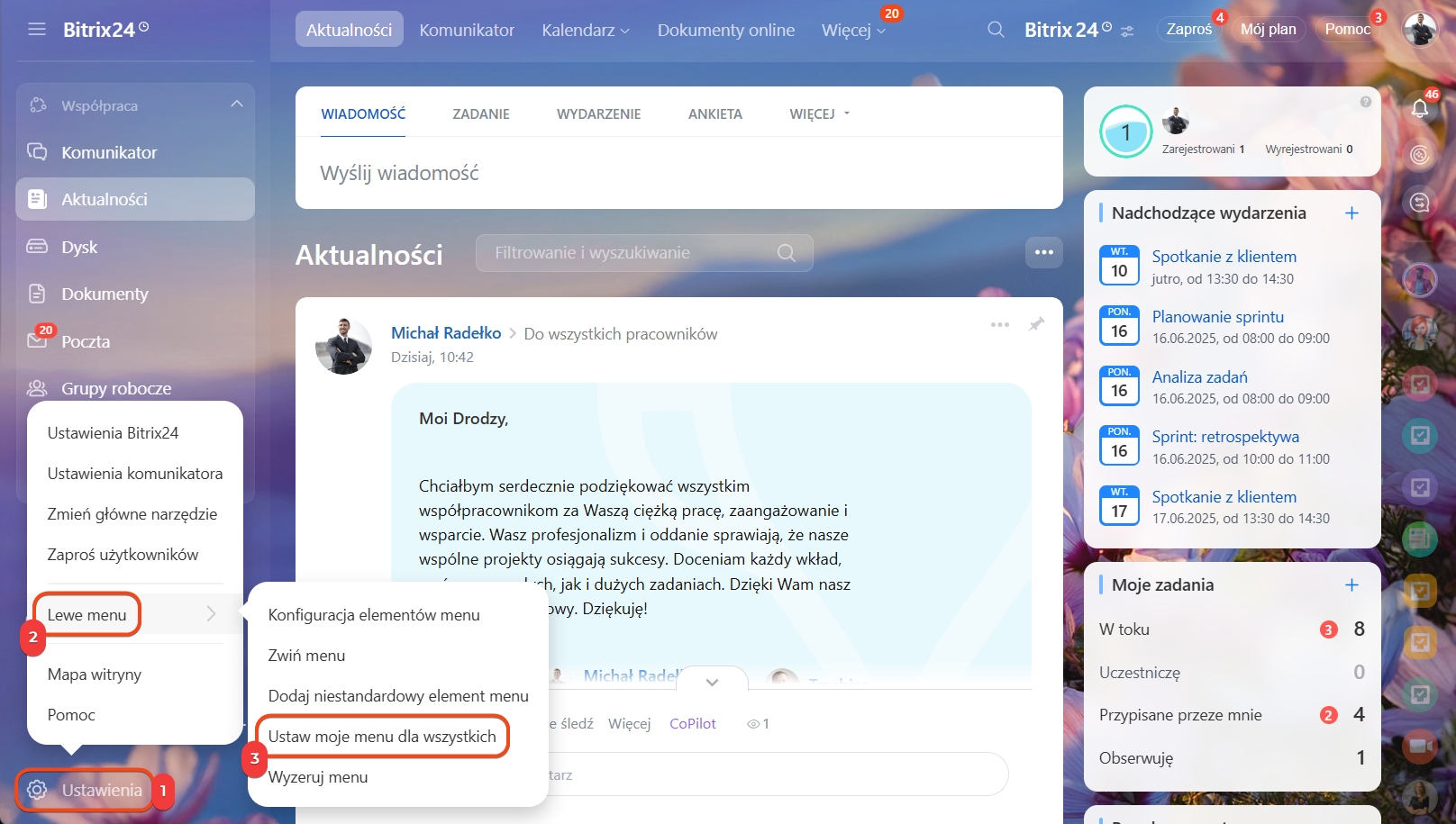Click the settings sliders icon next to Bitrix24
The height and width of the screenshot is (824, 1456).
click(1127, 31)
